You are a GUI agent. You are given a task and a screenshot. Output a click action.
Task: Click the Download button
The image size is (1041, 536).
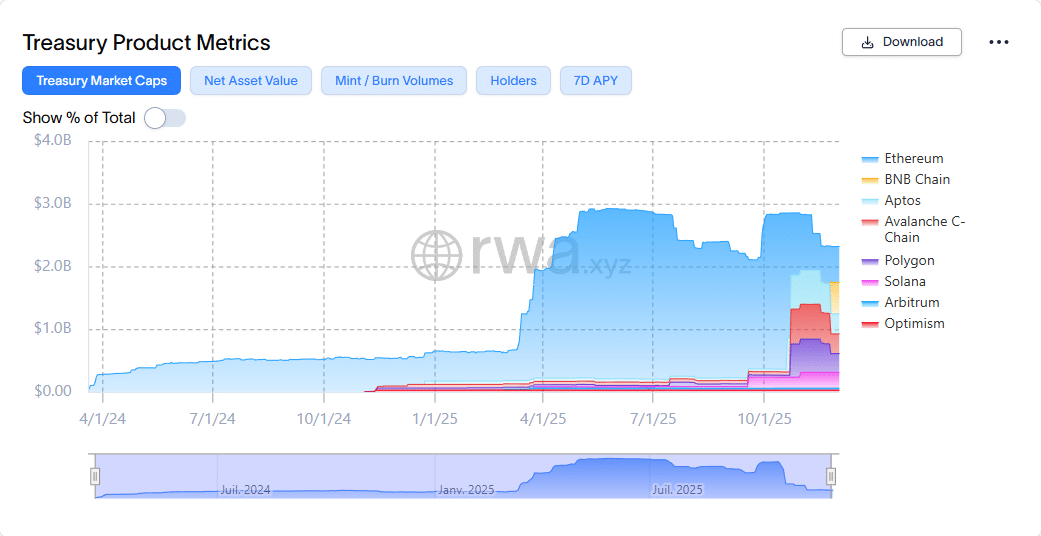coord(902,42)
